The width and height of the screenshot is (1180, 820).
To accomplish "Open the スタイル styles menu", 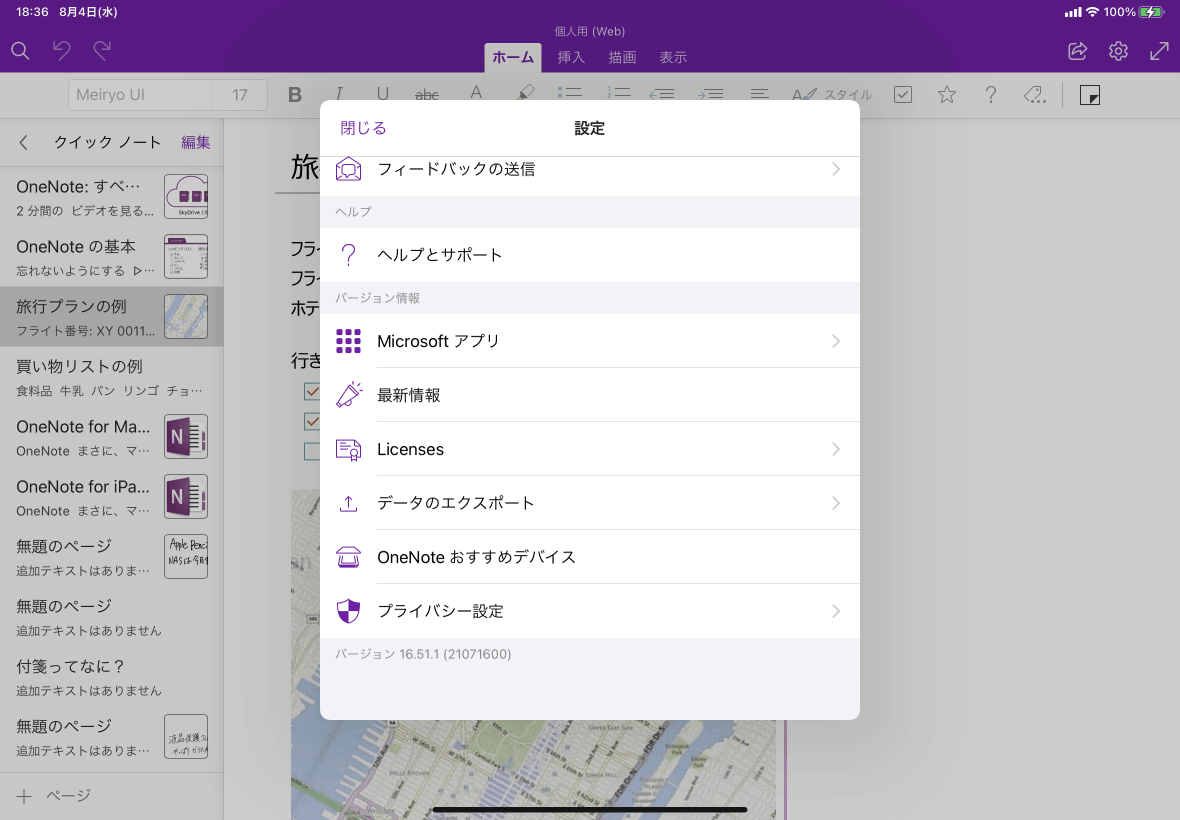I will tap(832, 94).
